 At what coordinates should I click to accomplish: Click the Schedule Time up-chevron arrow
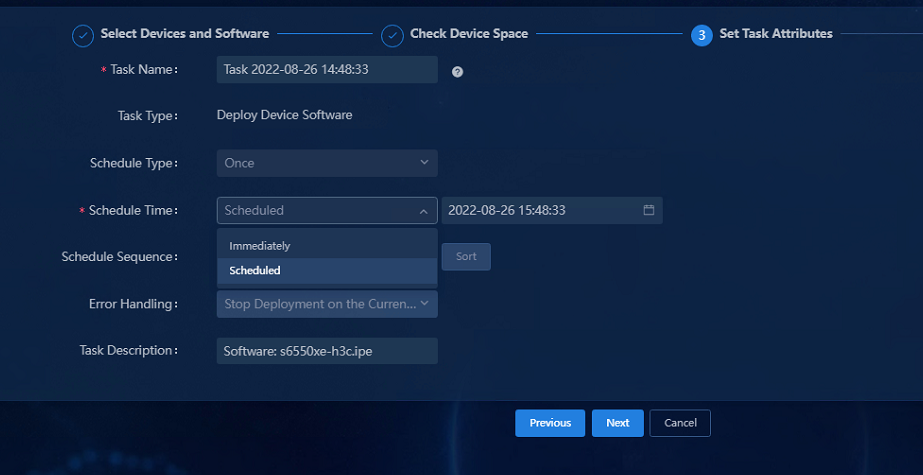[x=424, y=211]
